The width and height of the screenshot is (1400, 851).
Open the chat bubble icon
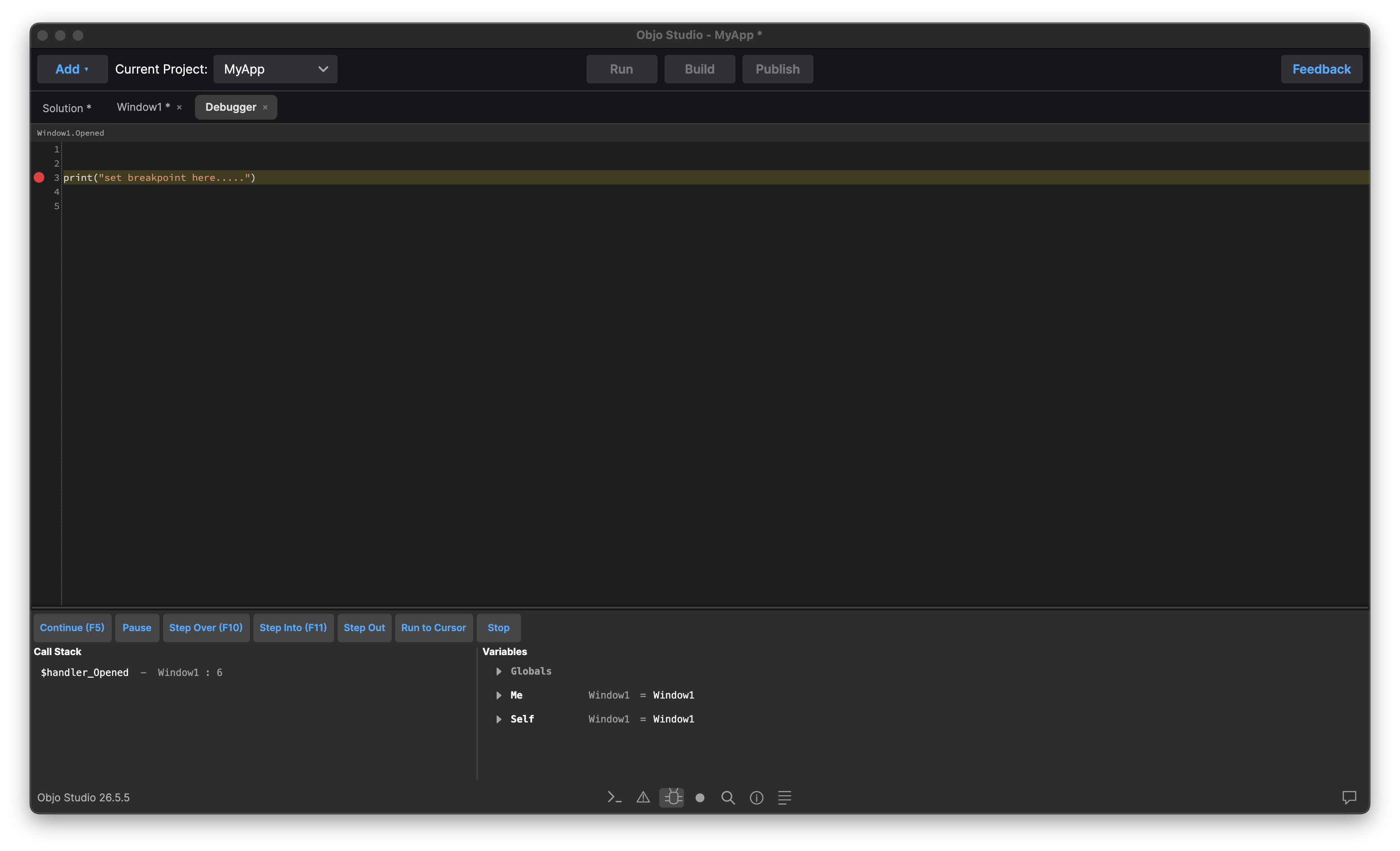click(1349, 797)
